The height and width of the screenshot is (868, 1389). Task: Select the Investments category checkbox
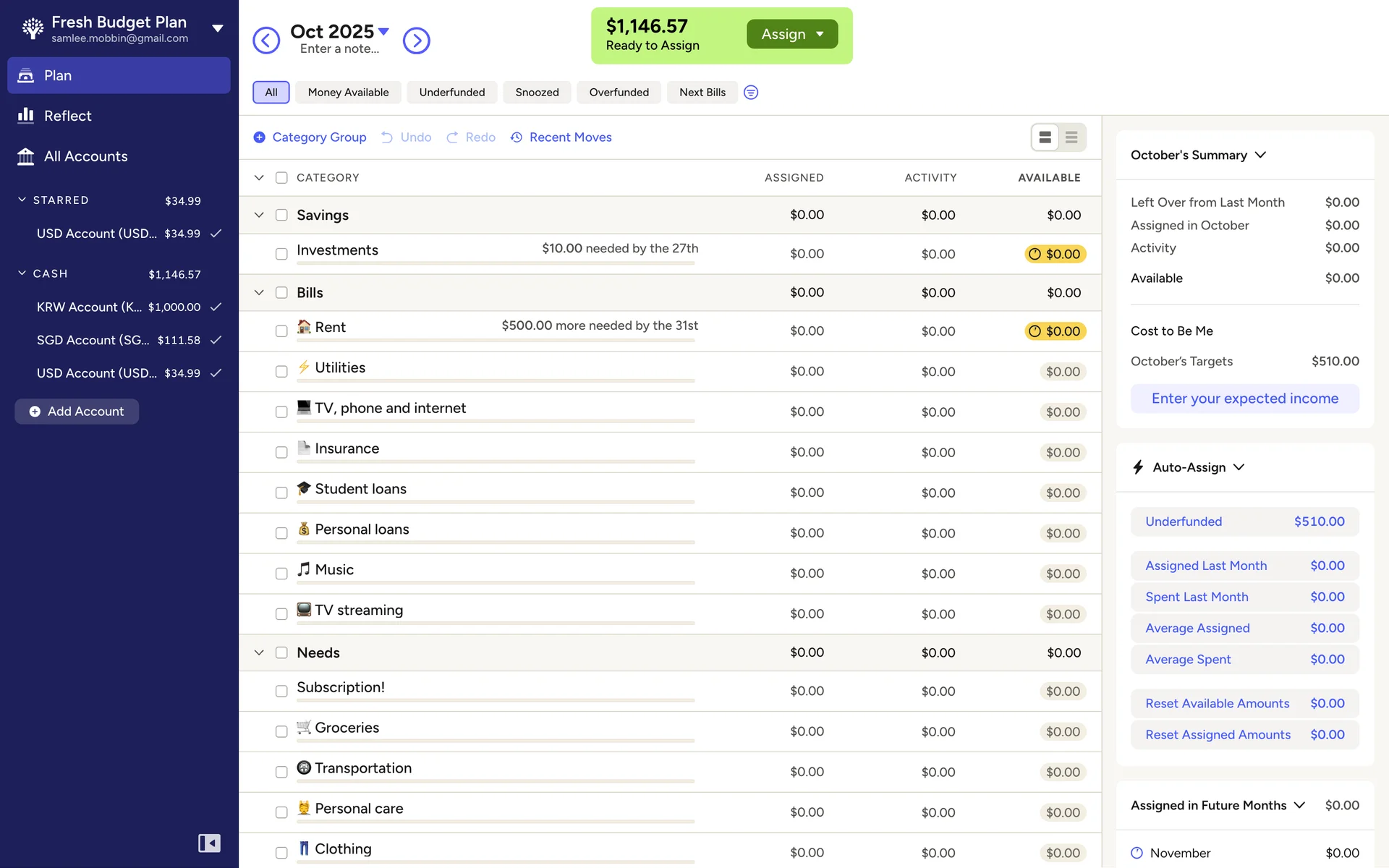click(x=281, y=254)
